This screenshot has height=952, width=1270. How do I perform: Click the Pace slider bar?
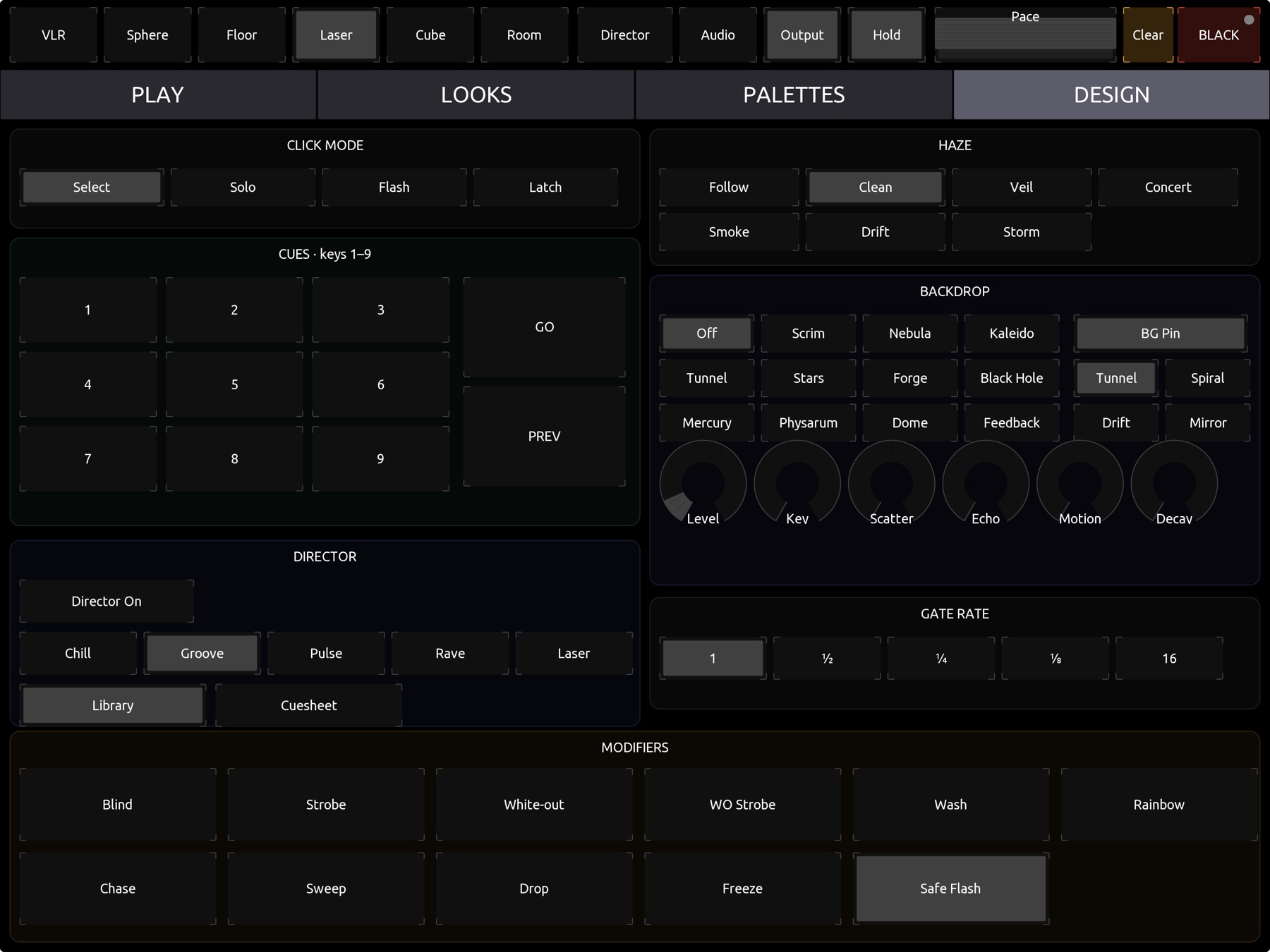(x=1025, y=35)
